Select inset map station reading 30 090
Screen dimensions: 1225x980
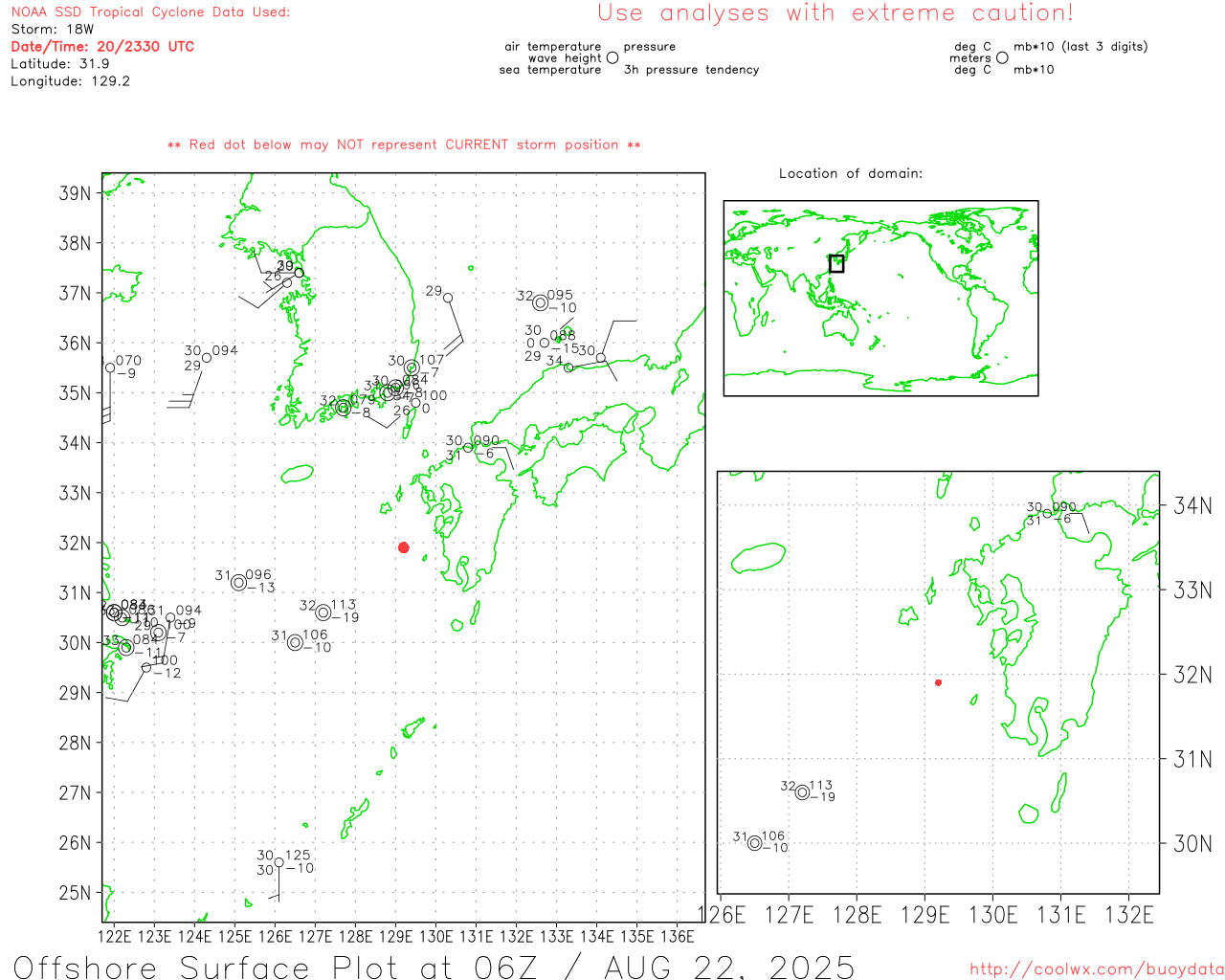point(1048,514)
